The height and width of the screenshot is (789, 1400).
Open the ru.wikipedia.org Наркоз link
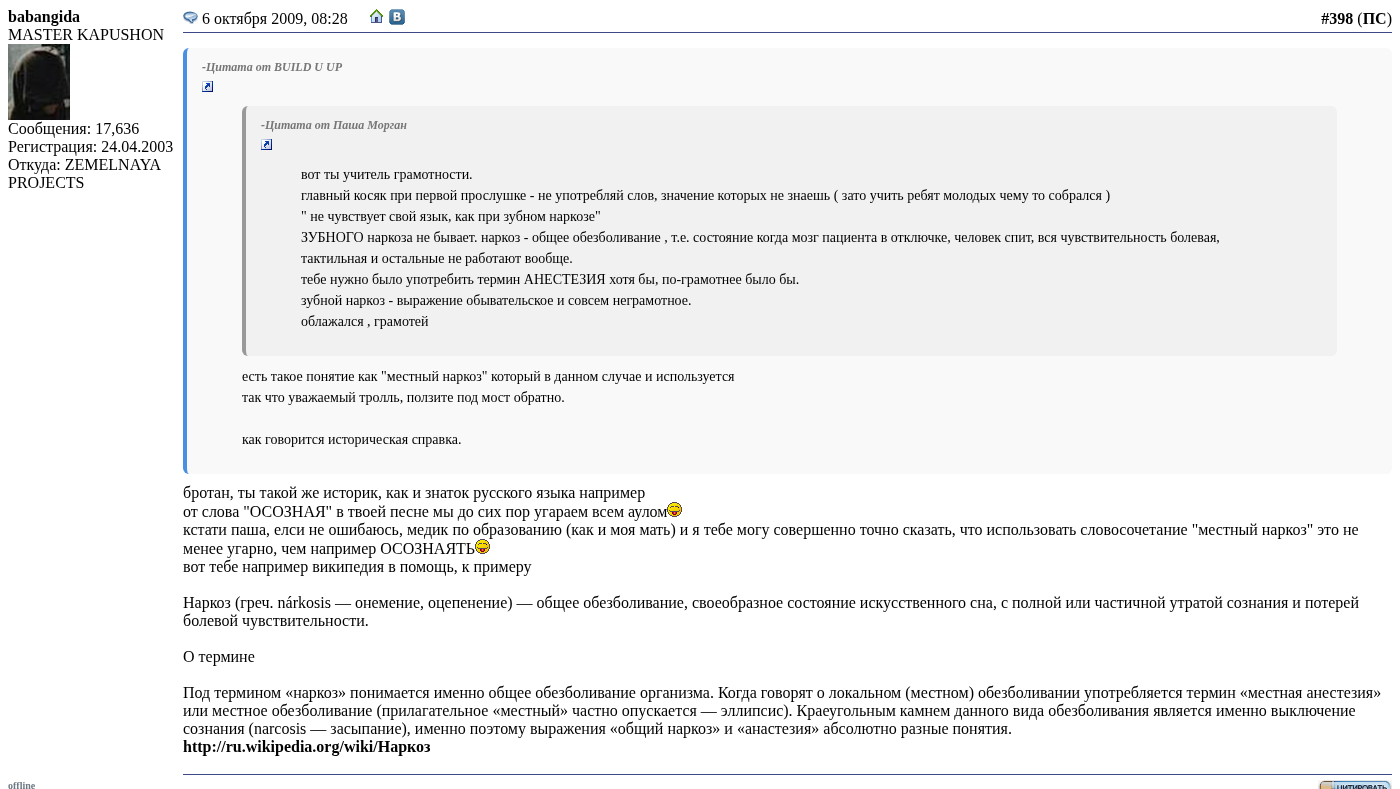pyautogui.click(x=306, y=747)
